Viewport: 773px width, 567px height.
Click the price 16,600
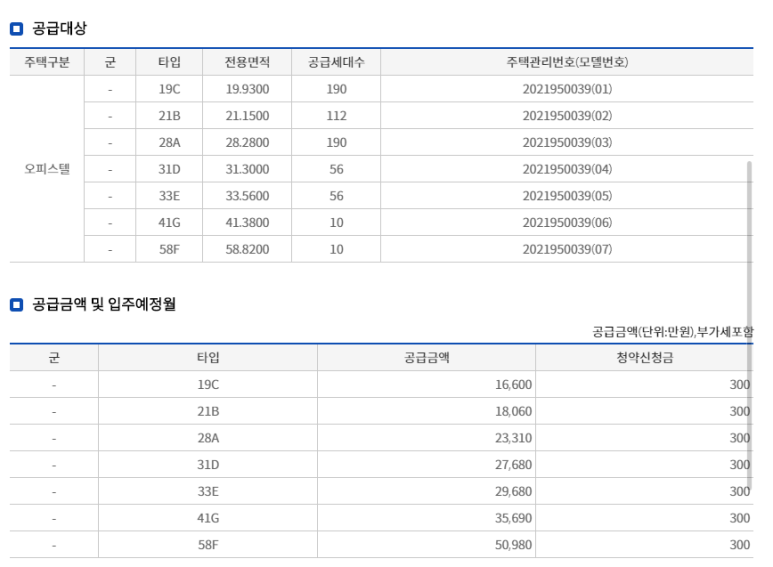click(x=513, y=385)
